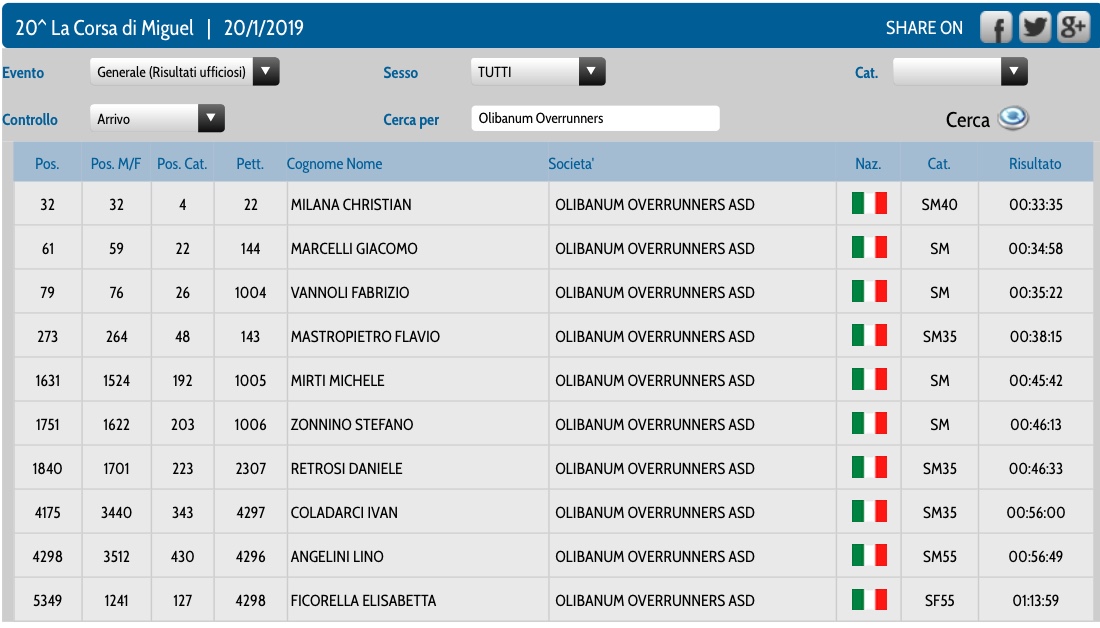The height and width of the screenshot is (628, 1100).
Task: Click Italian flag in COLADARCI IVAN row
Action: 869,512
